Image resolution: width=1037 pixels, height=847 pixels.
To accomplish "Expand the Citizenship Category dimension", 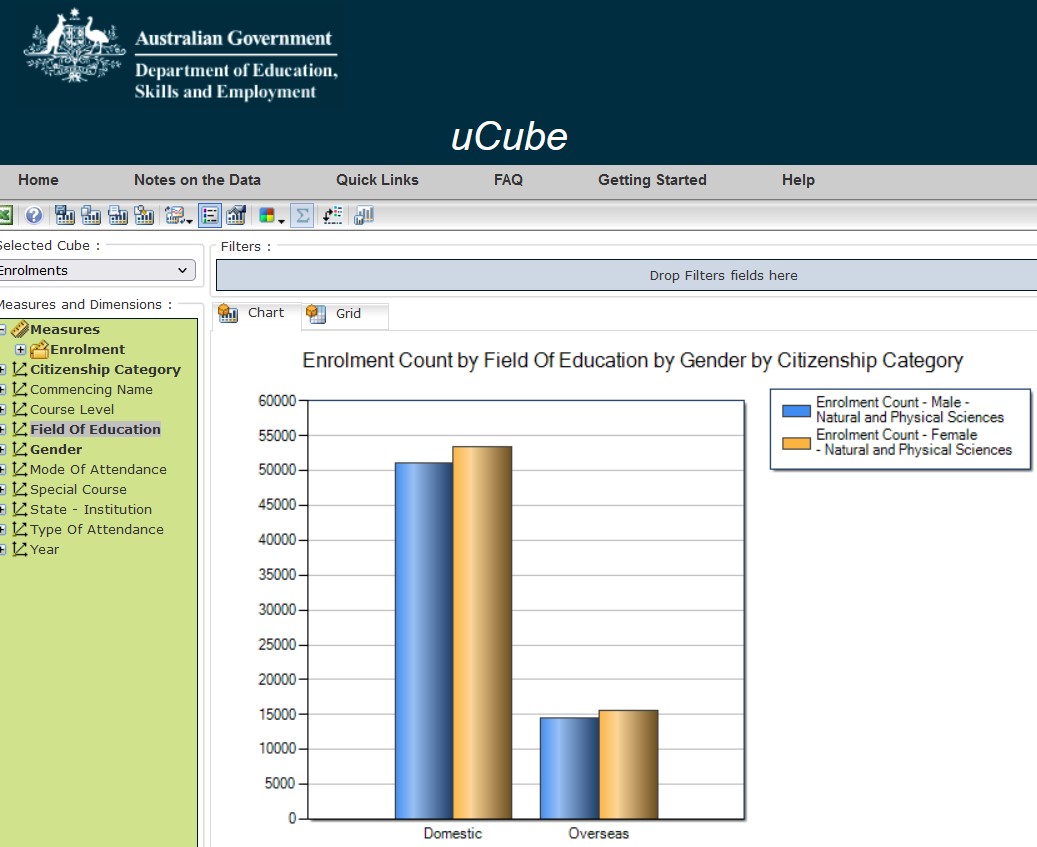I will pyautogui.click(x=2, y=370).
